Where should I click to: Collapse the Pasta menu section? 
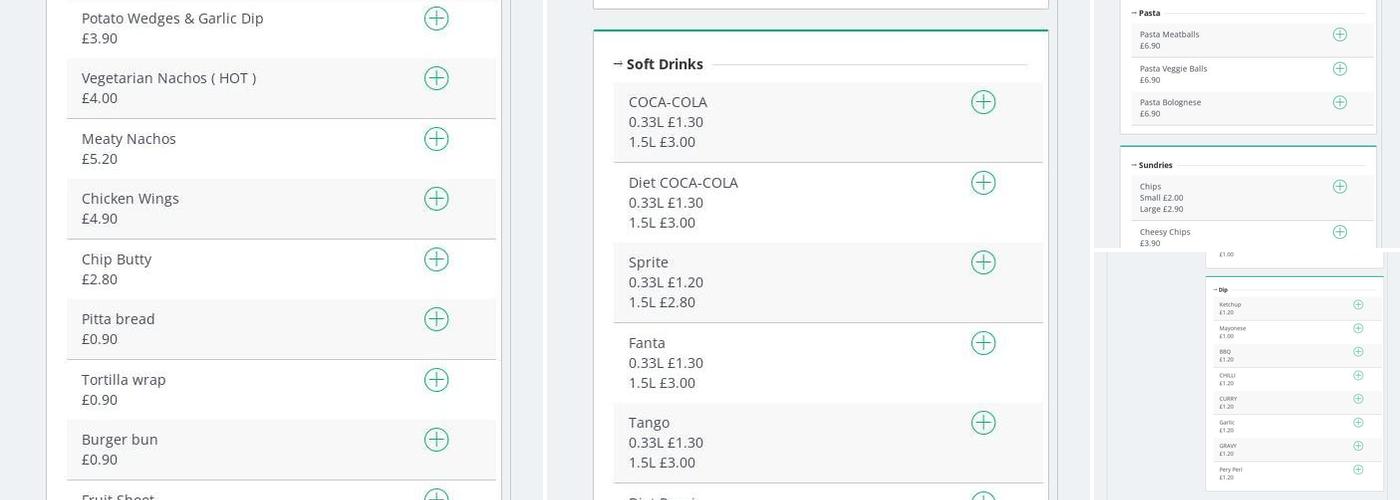(1135, 13)
